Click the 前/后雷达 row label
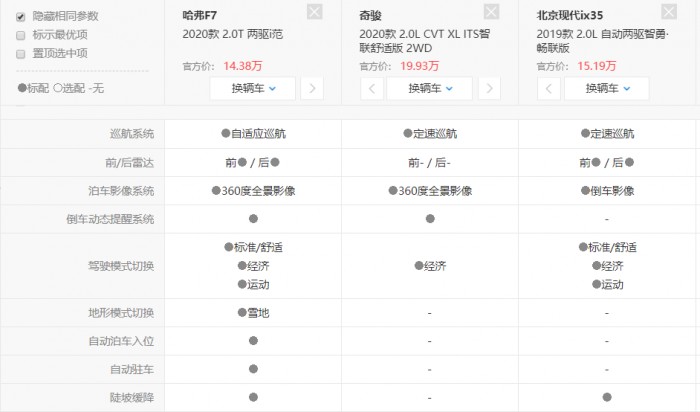This screenshot has height=412, width=700. tap(129, 163)
